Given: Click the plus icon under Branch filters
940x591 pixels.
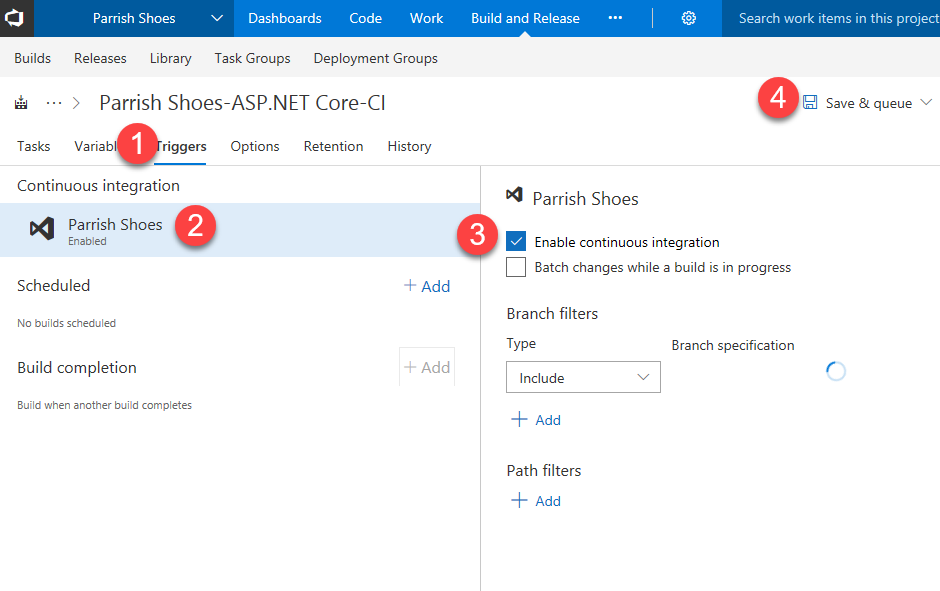Looking at the screenshot, I should 519,420.
